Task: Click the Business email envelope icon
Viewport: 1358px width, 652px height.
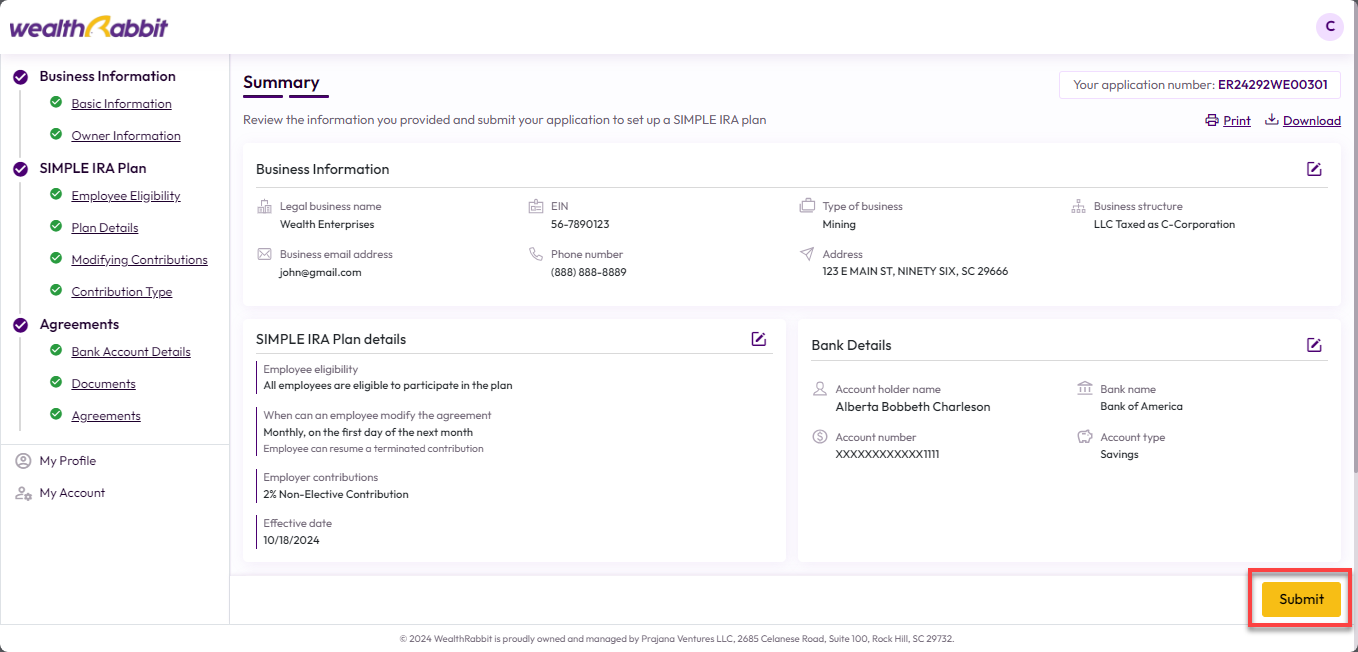Action: coord(265,254)
